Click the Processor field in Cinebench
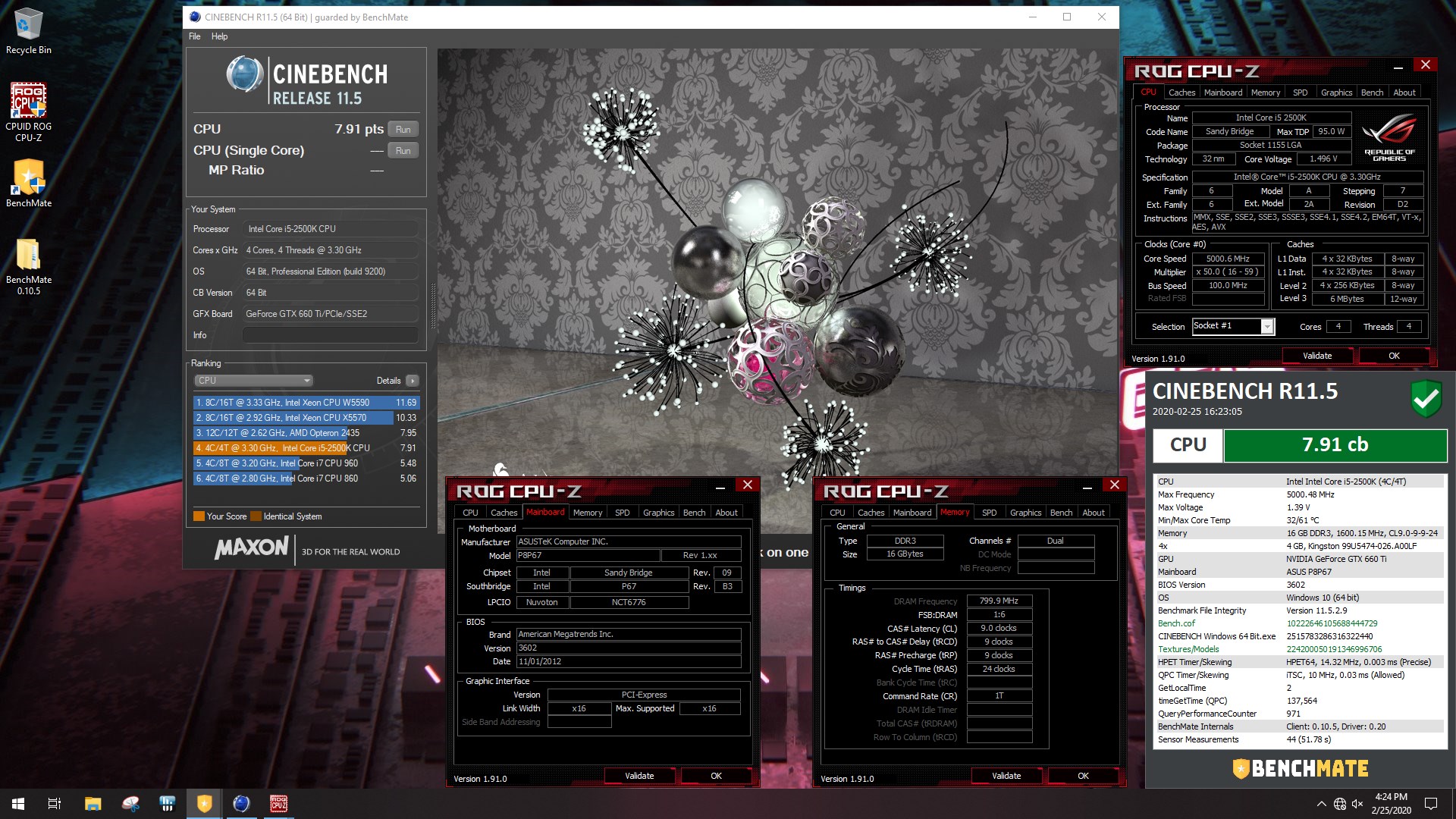Screen dimensions: 1456x819 (331, 229)
